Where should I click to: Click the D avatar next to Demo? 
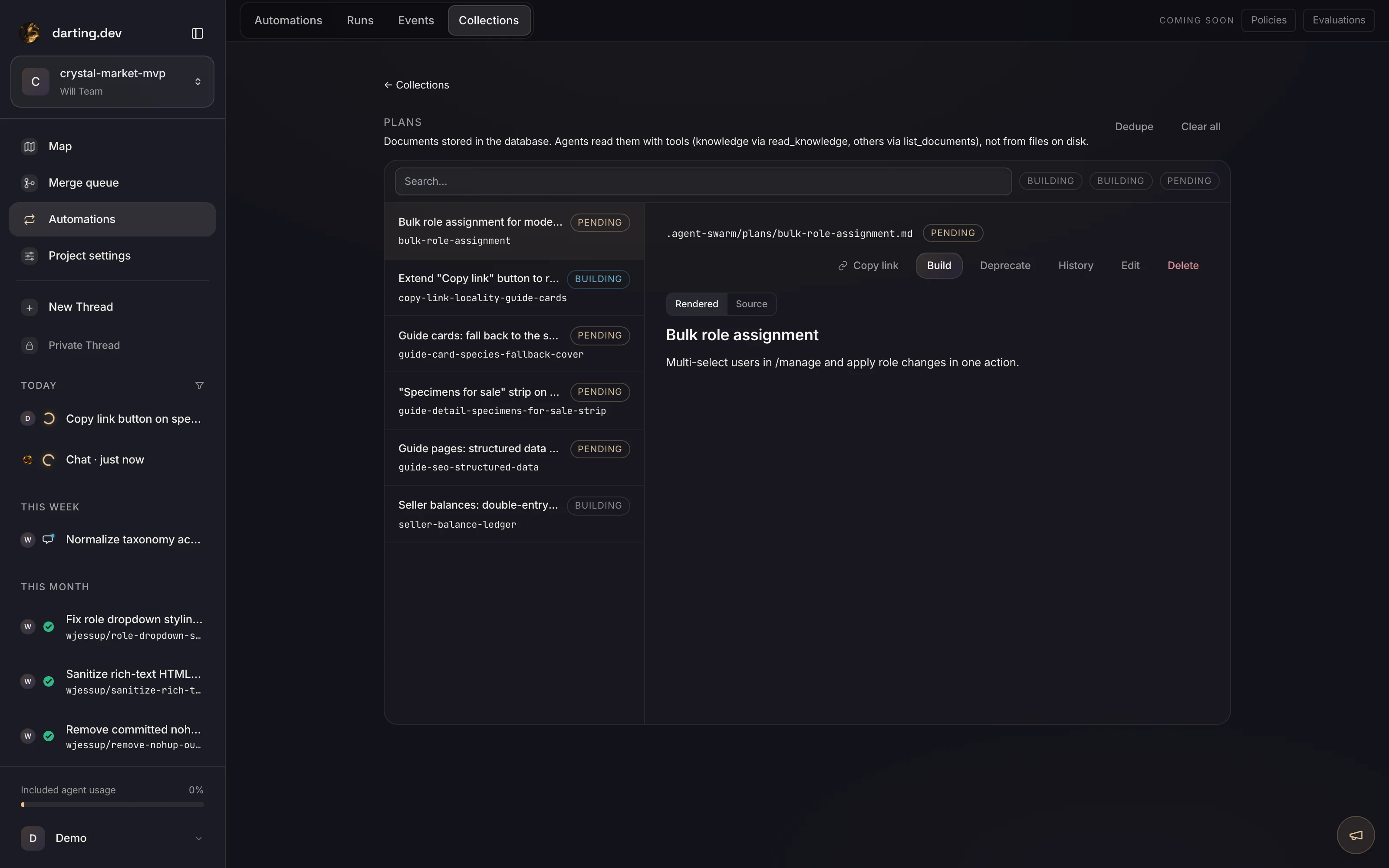coord(33,838)
